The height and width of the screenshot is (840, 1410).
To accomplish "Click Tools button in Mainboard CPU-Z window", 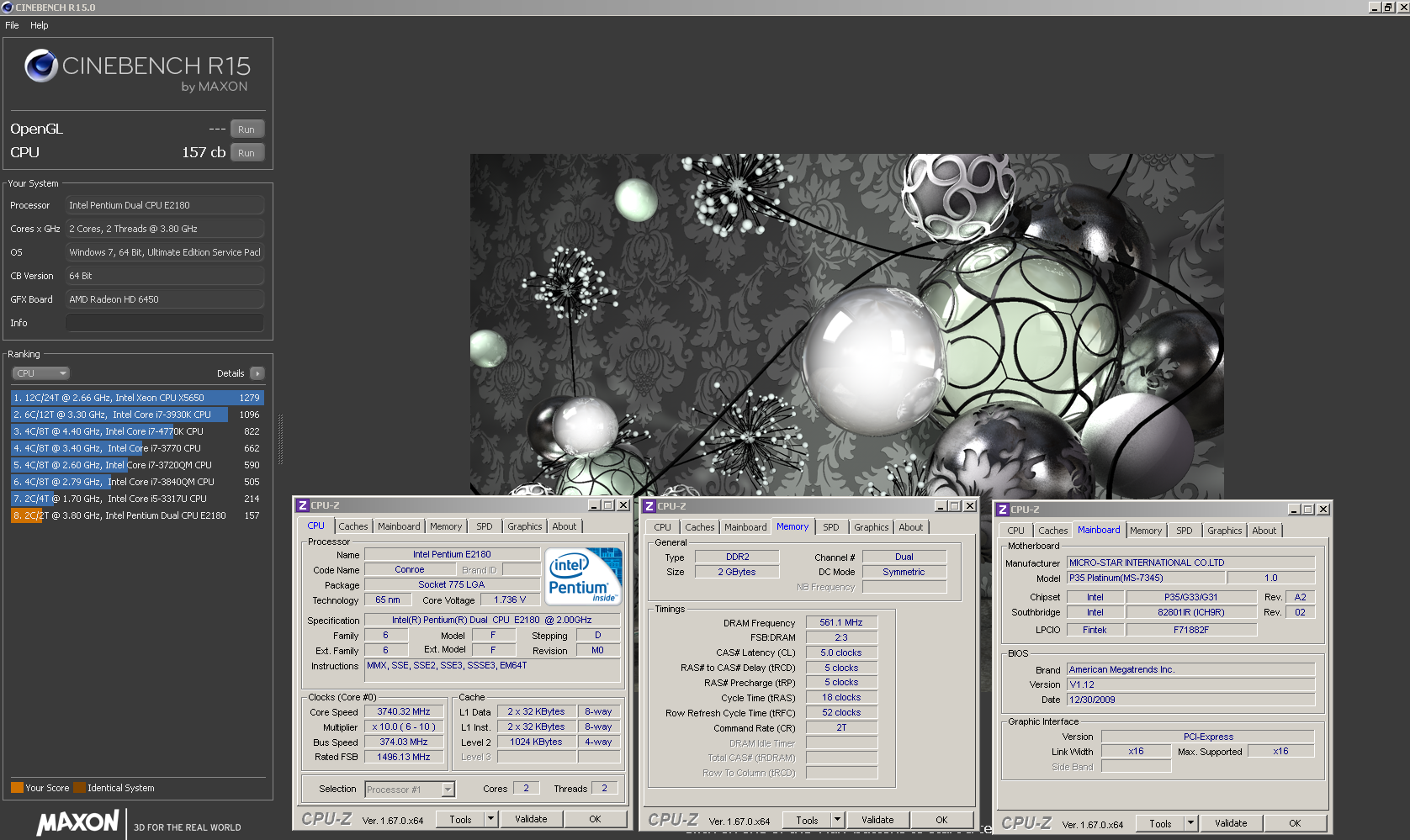I will point(1161,823).
